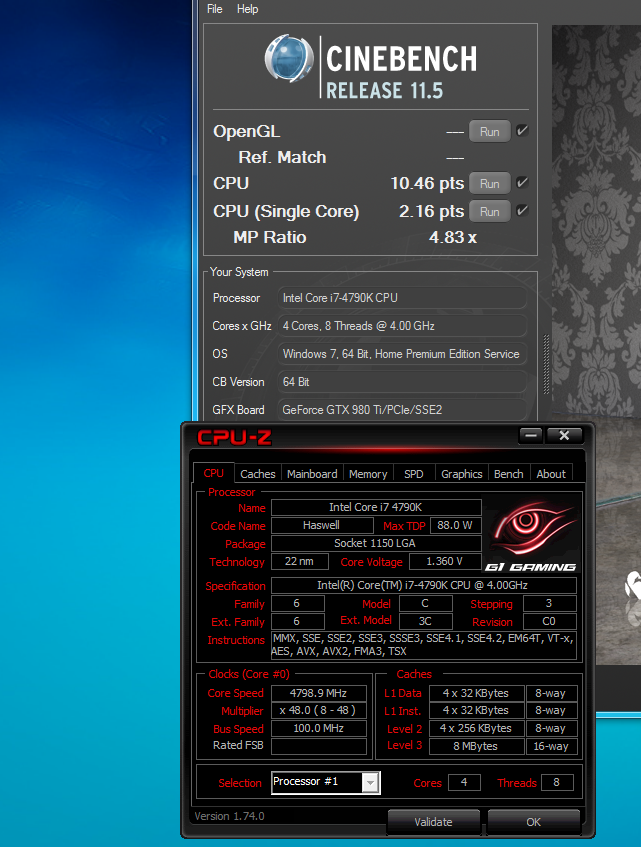Click the Max TDP value 88.0 W
The height and width of the screenshot is (847, 641).
pos(455,525)
